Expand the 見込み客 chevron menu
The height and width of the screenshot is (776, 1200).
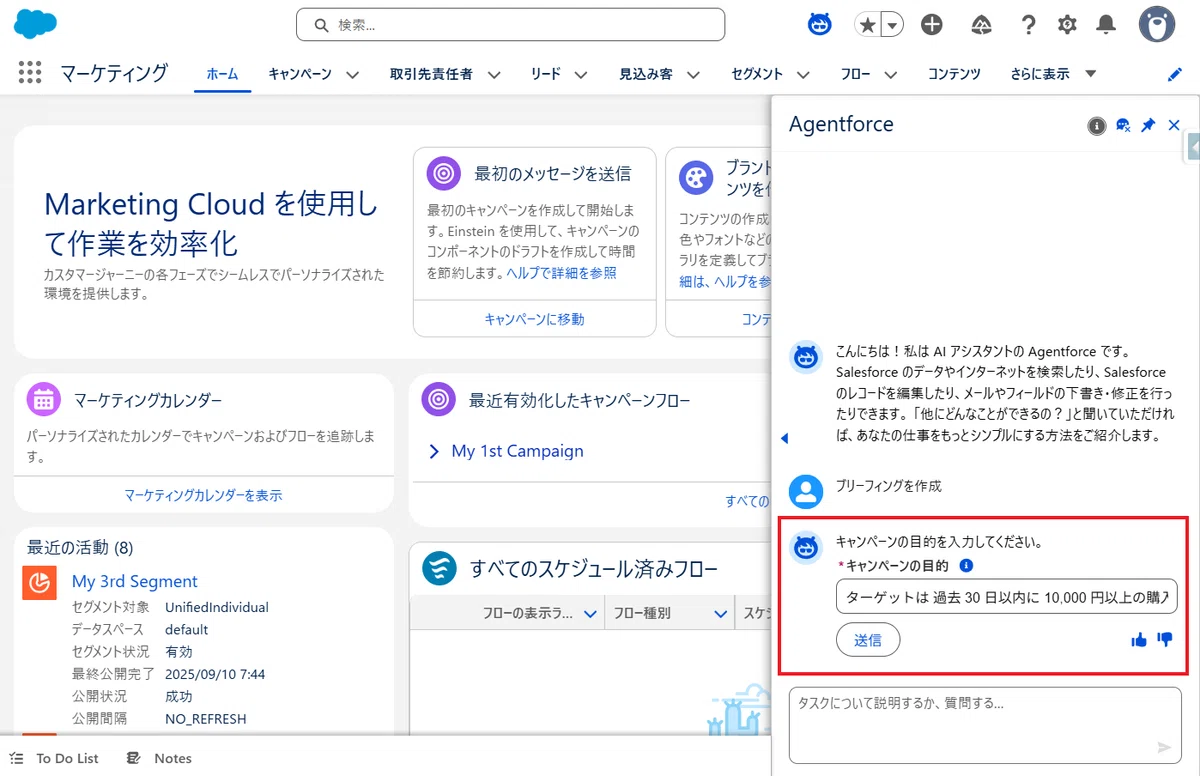(693, 75)
